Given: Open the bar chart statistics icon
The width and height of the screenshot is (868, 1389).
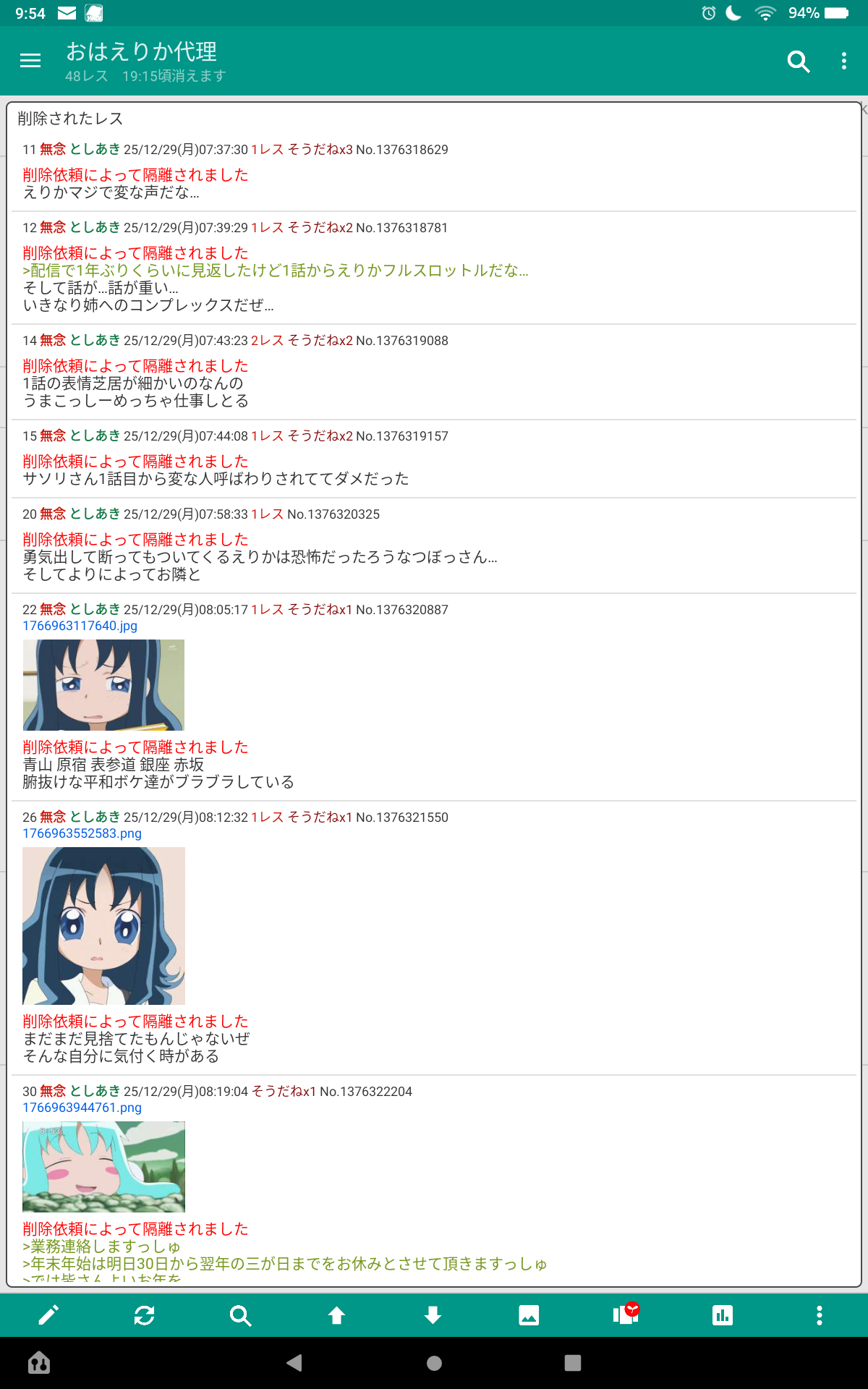Looking at the screenshot, I should click(x=723, y=1315).
